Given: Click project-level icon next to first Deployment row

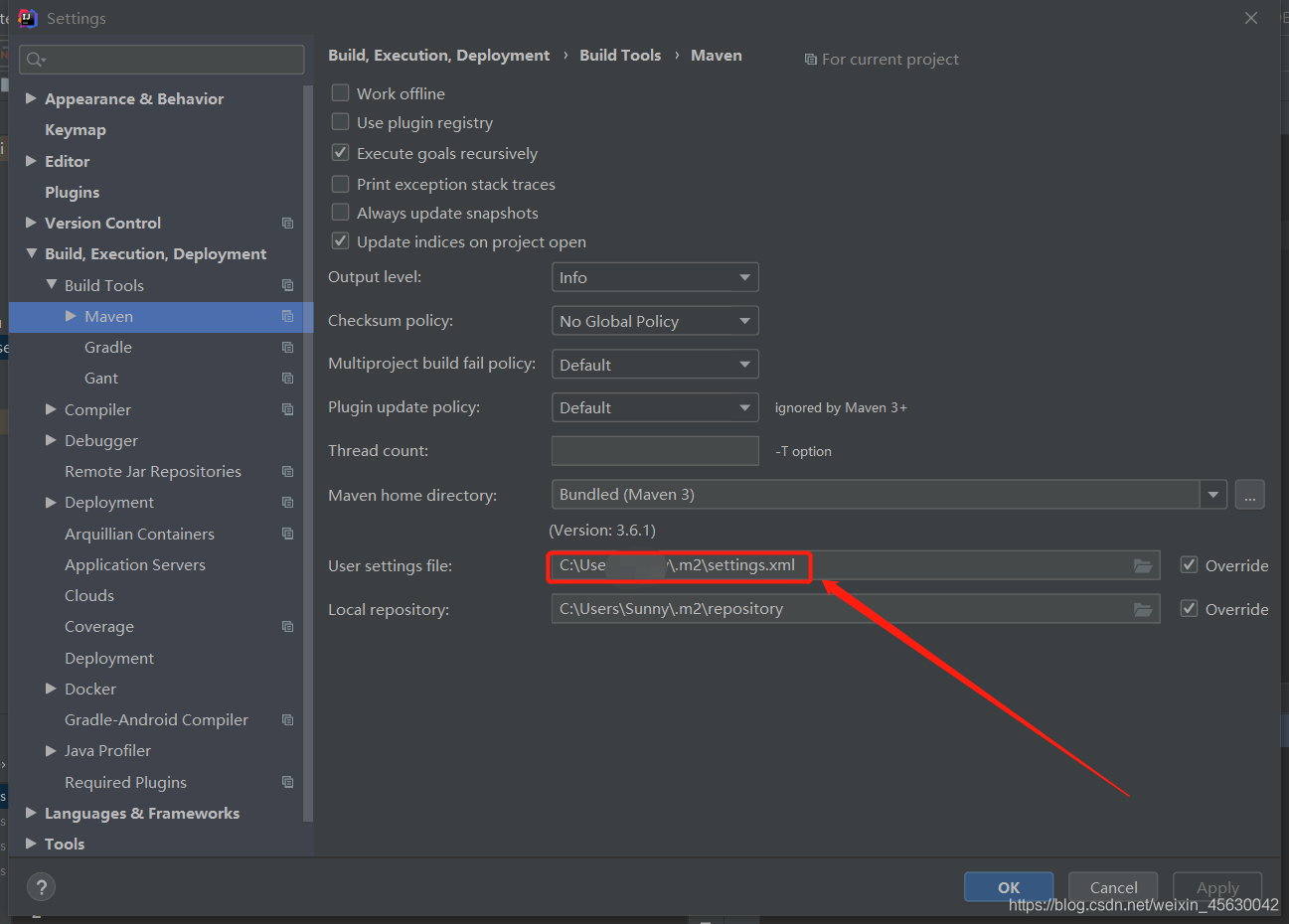Looking at the screenshot, I should tap(287, 503).
